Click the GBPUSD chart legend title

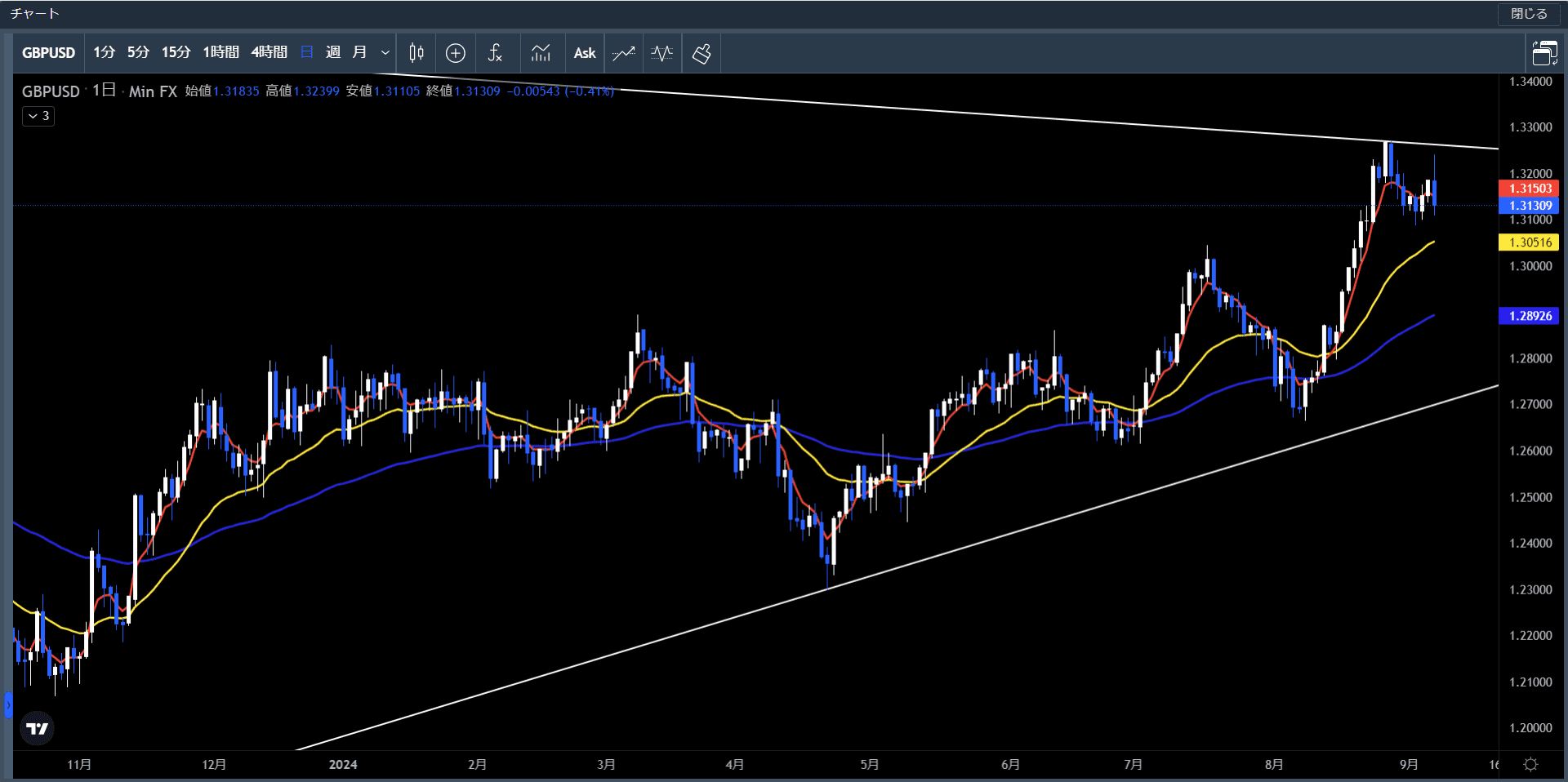click(51, 91)
